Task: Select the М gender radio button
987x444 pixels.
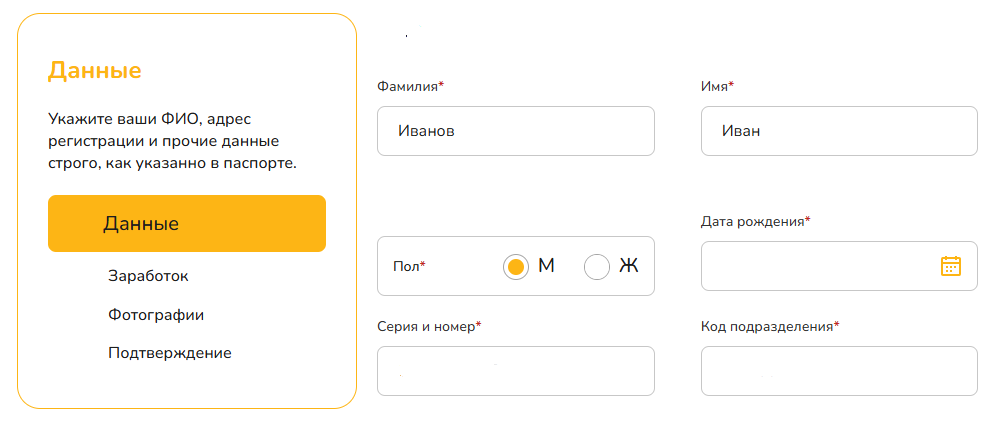Action: 516,267
